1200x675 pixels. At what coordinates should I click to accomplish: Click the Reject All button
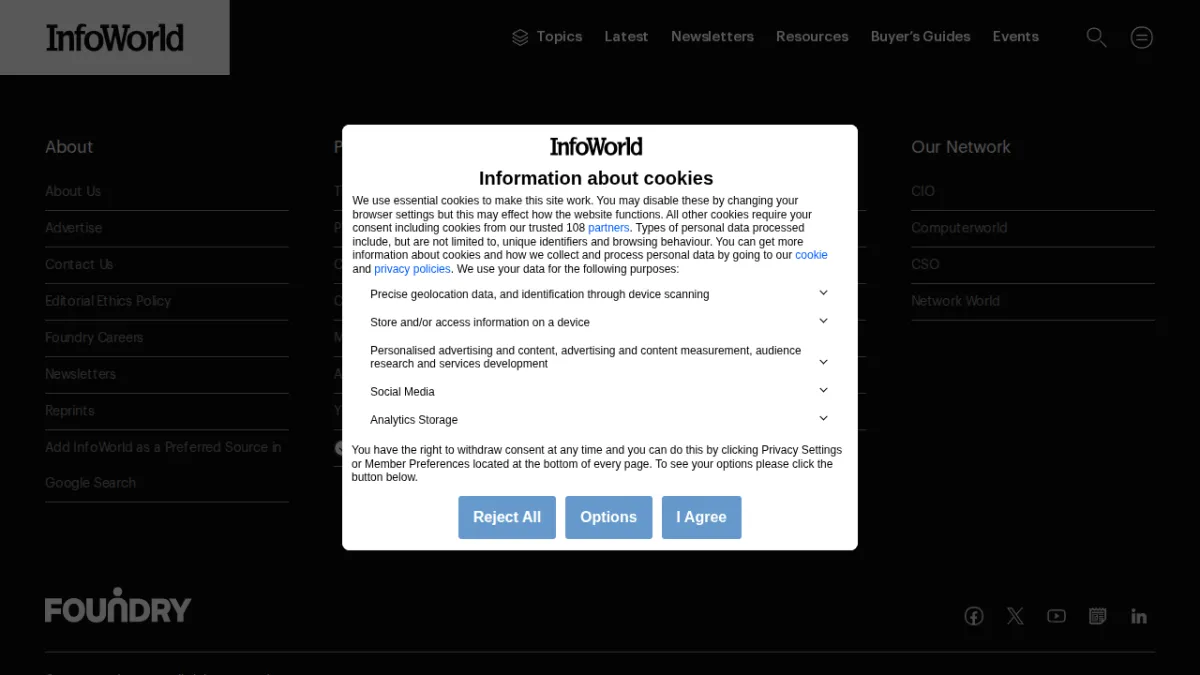tap(507, 517)
